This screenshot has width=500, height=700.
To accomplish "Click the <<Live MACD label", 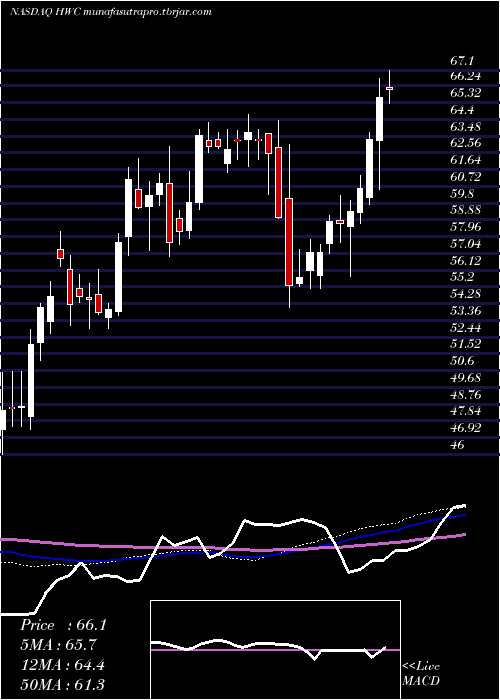I will pos(421,673).
